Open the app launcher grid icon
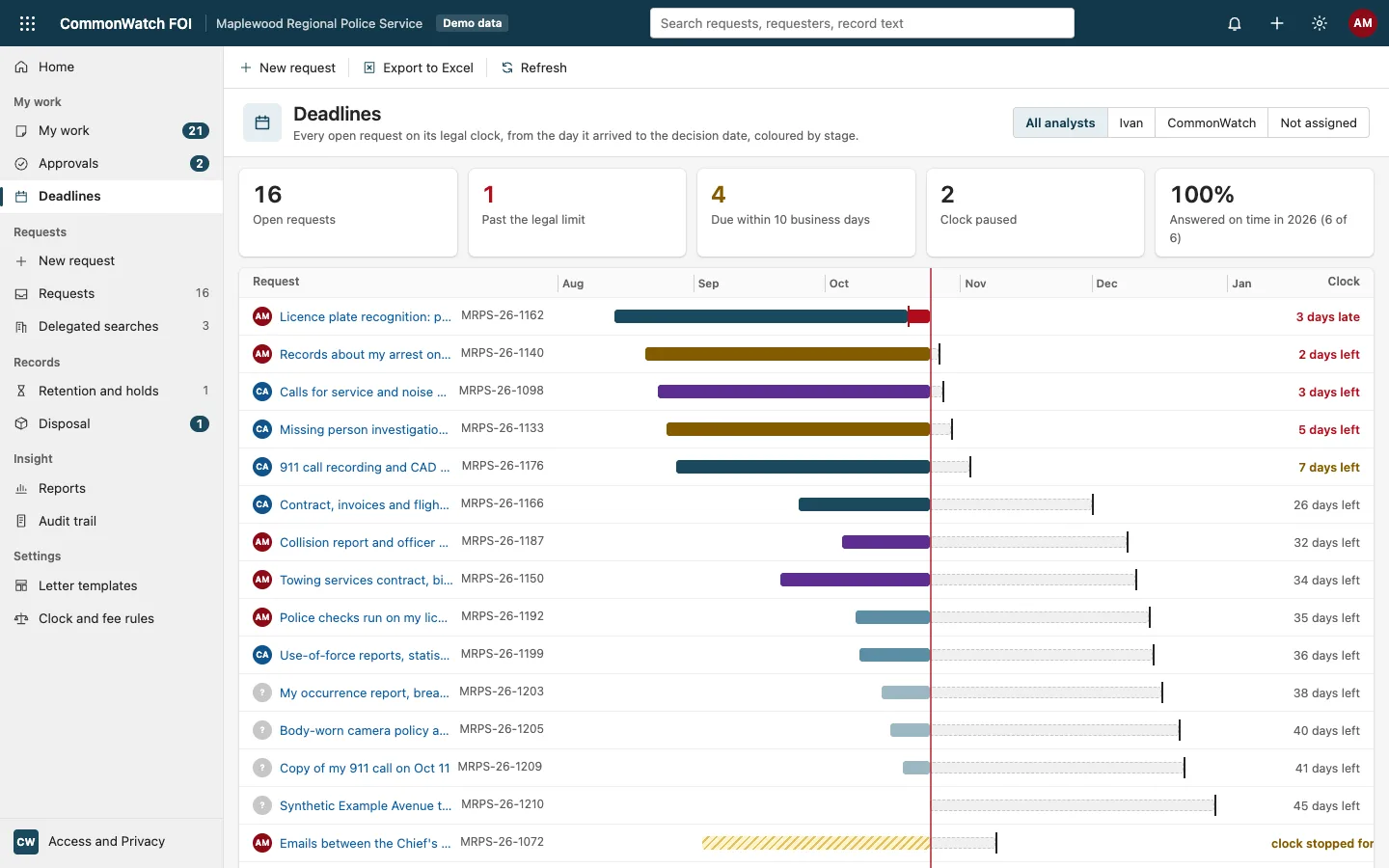 point(27,23)
